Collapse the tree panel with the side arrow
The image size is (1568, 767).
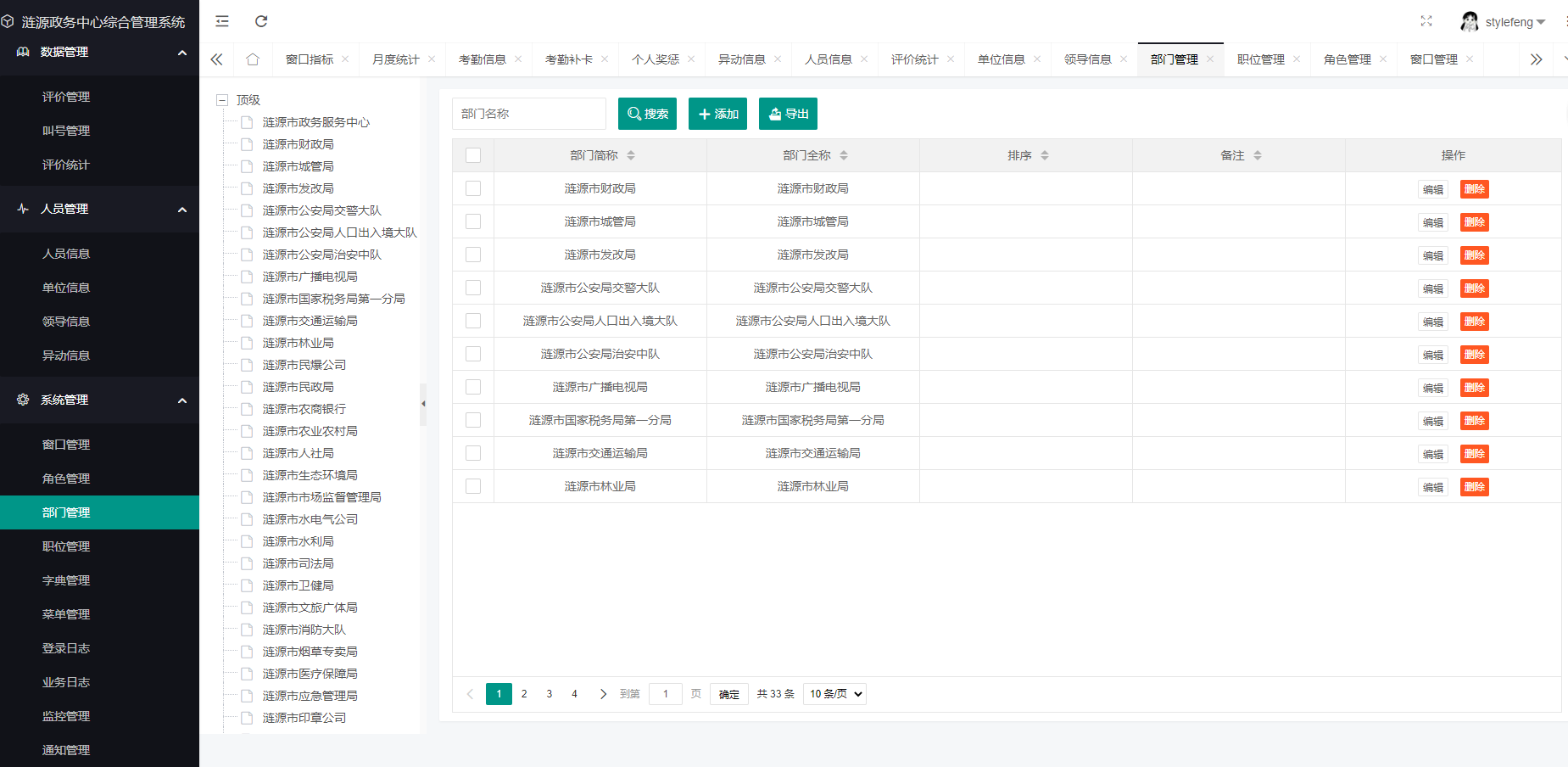pyautogui.click(x=423, y=404)
